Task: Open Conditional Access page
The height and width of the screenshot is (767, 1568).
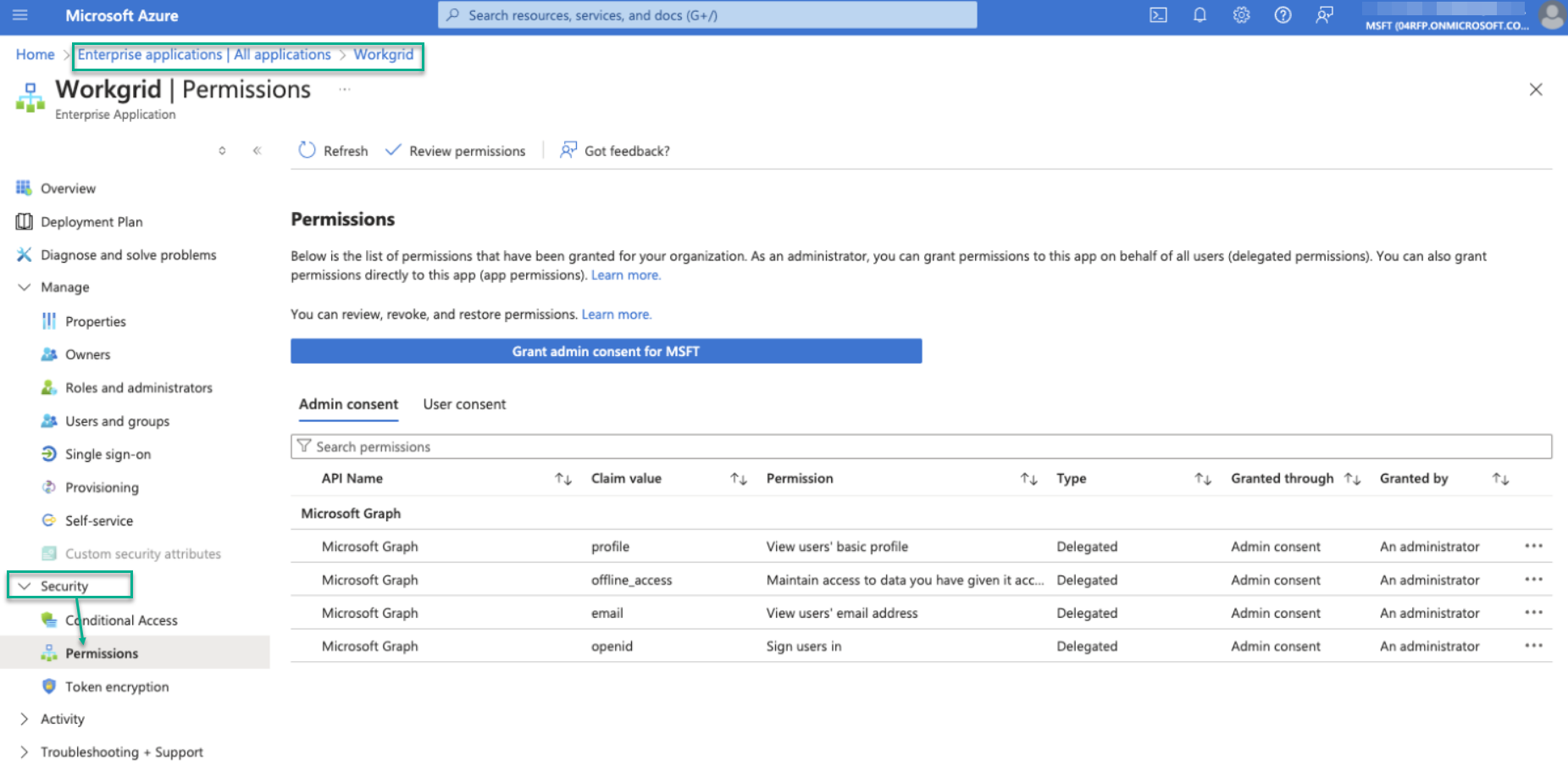Action: click(x=121, y=620)
